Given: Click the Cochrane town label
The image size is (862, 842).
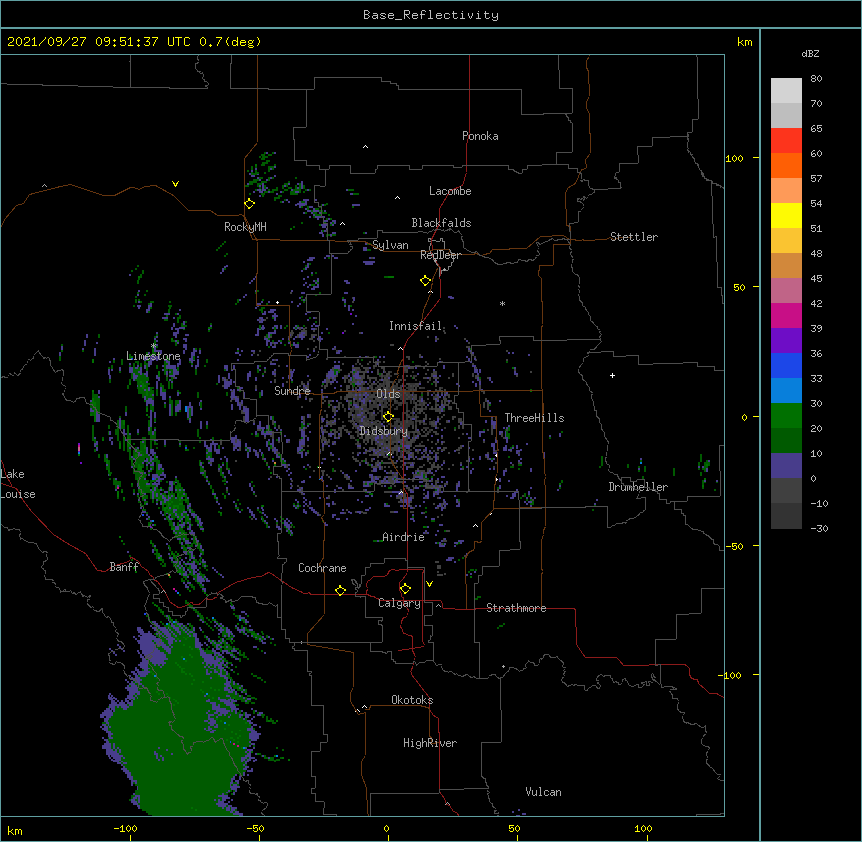Looking at the screenshot, I should (x=322, y=568).
